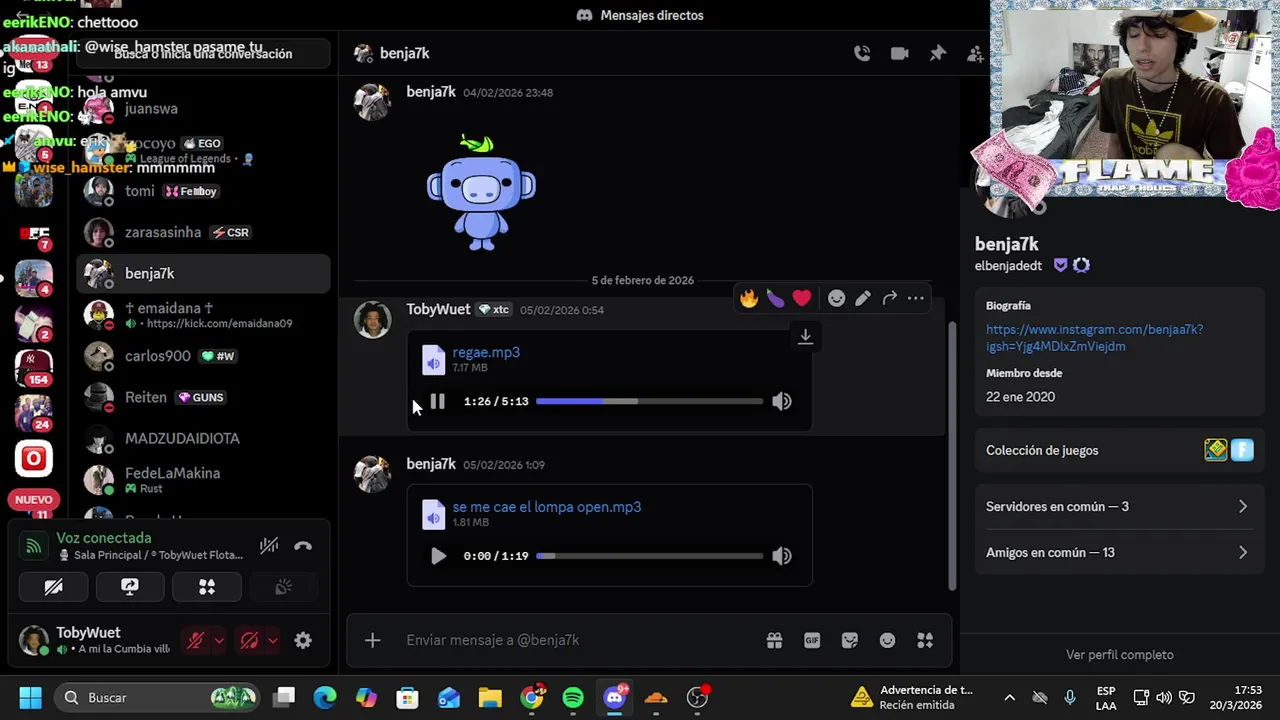Open benja7k's Instagram biography link
Image resolution: width=1280 pixels, height=720 pixels.
pyautogui.click(x=1094, y=338)
